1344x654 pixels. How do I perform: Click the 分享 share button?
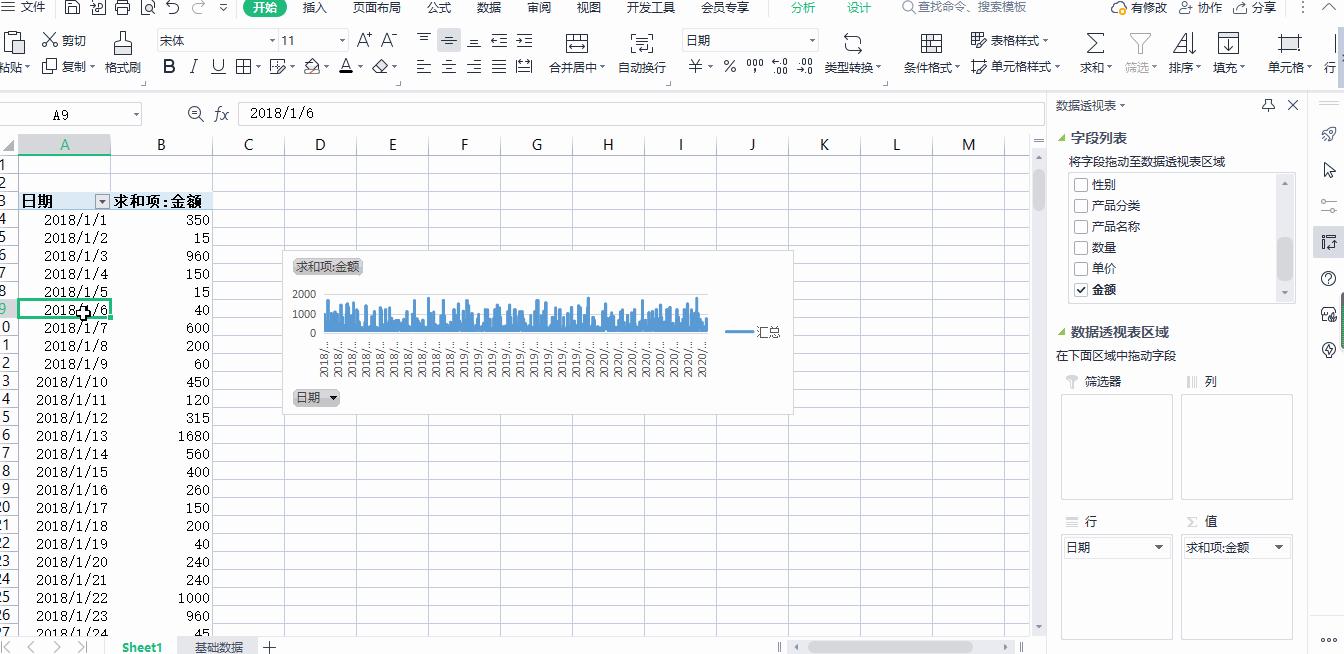coord(1255,8)
